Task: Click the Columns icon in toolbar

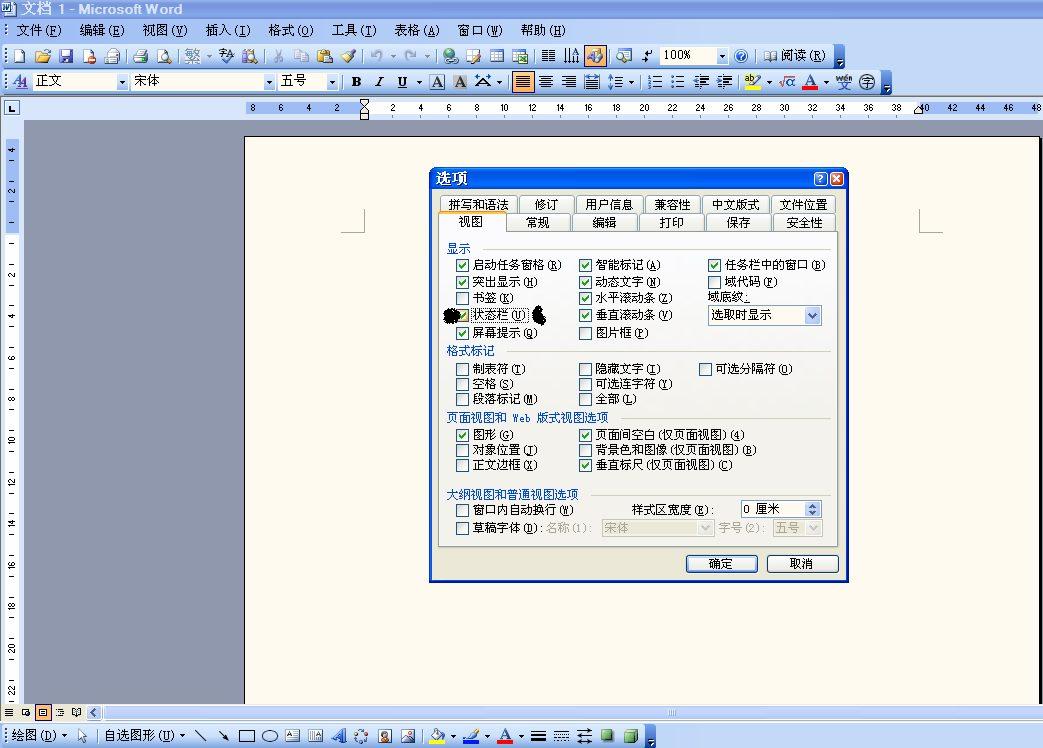Action: coord(548,56)
